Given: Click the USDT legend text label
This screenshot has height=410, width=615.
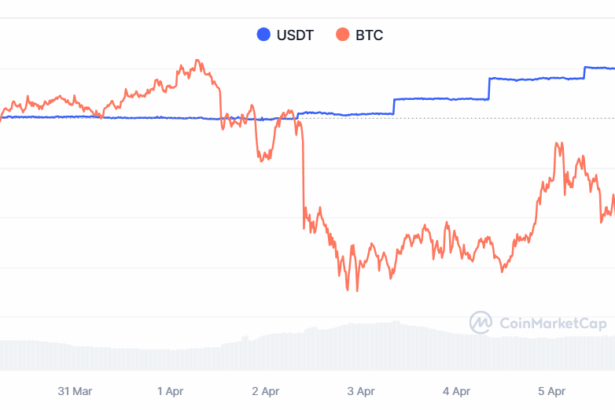Looking at the screenshot, I should tap(294, 35).
